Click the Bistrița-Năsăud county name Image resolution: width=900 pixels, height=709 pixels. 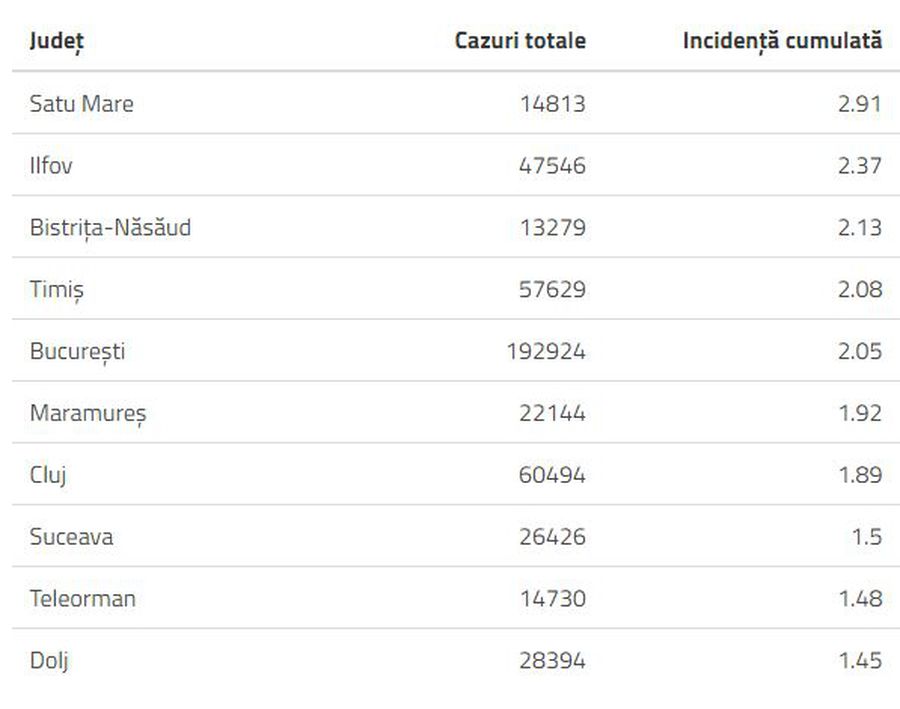point(110,228)
